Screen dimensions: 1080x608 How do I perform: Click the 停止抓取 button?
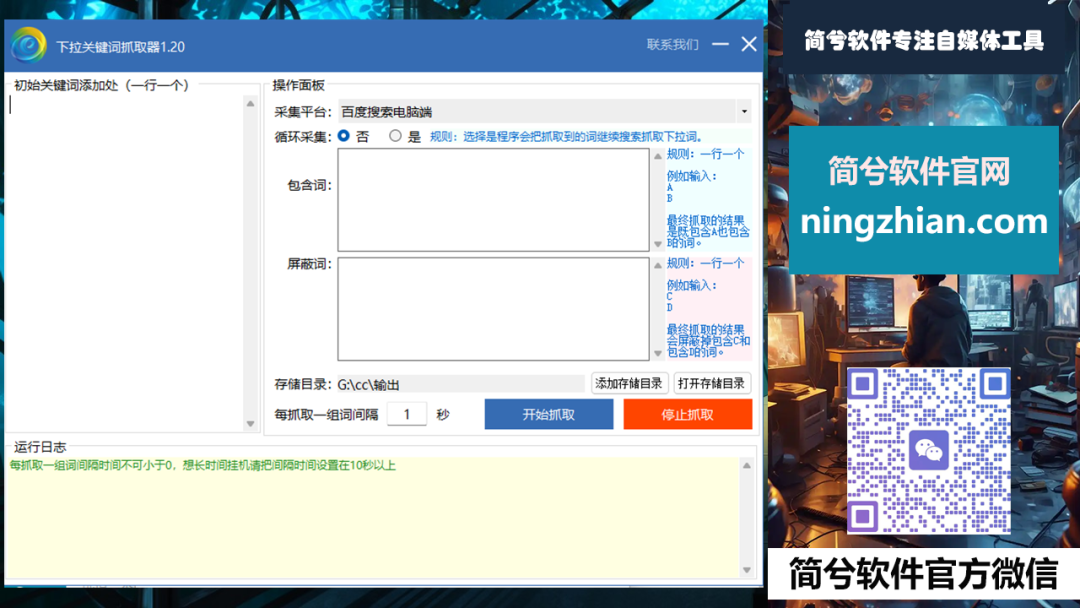tap(687, 414)
